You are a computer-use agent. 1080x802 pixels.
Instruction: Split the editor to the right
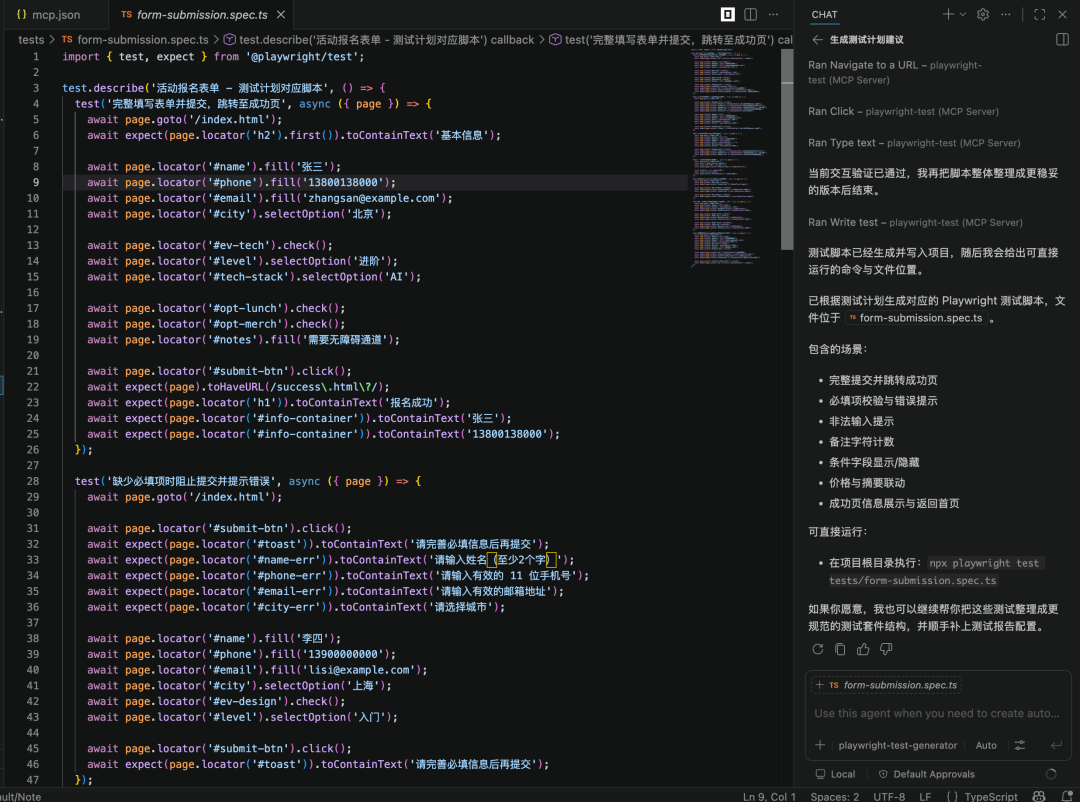click(751, 14)
